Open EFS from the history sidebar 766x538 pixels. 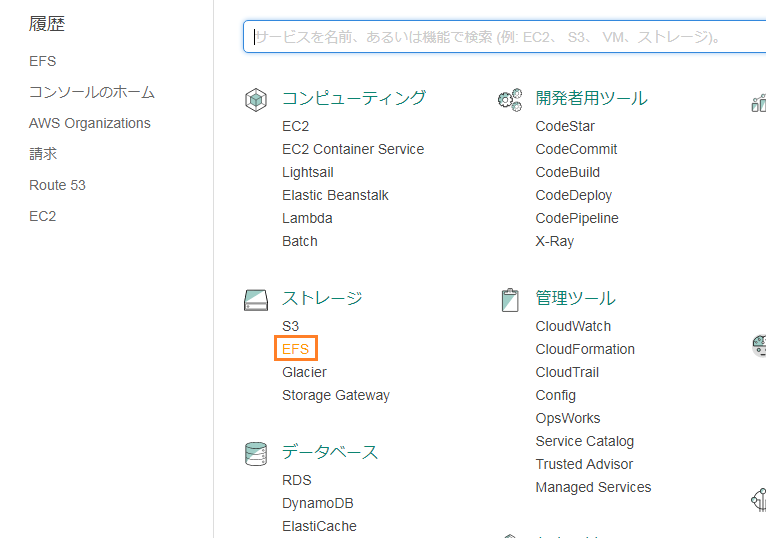(x=43, y=61)
